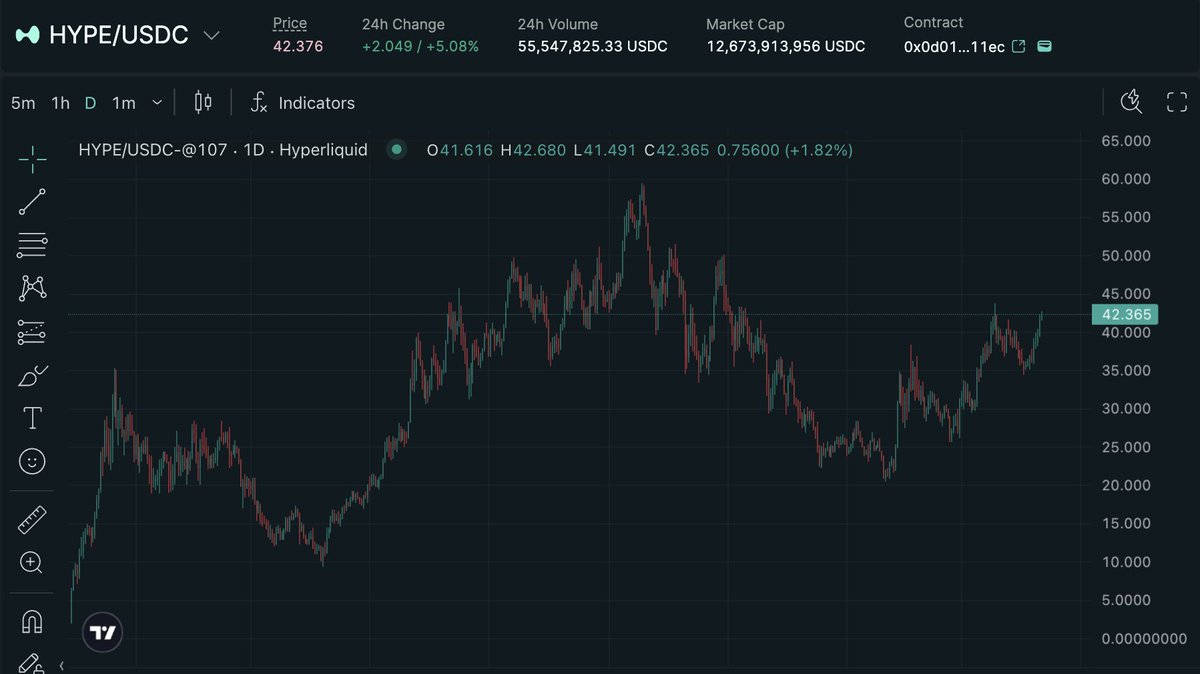This screenshot has height=674, width=1200.
Task: Click the low value L41.491
Action: [x=604, y=150]
